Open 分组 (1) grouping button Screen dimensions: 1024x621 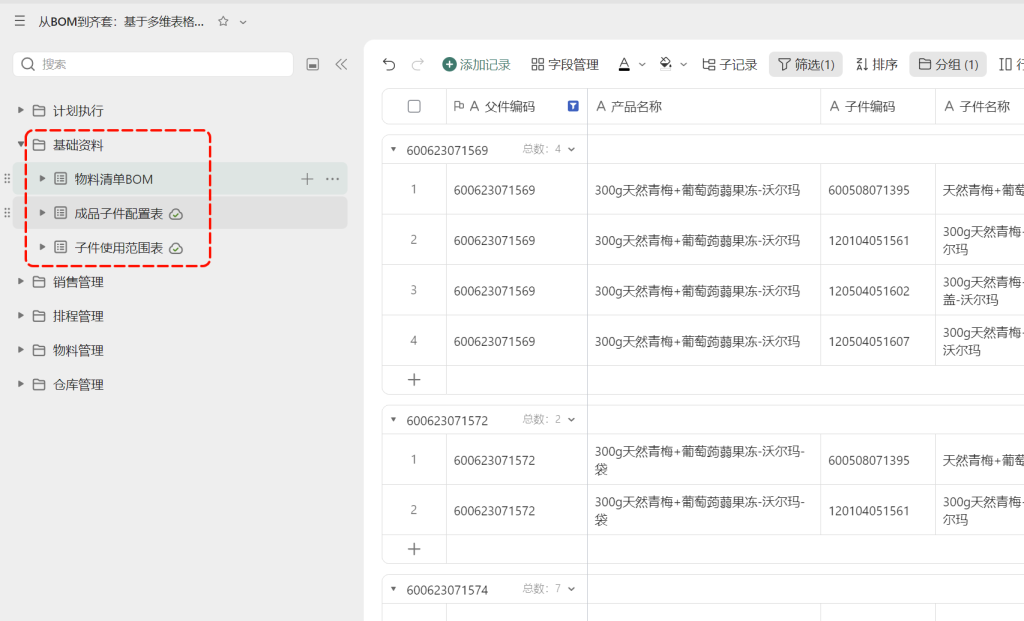coord(948,64)
